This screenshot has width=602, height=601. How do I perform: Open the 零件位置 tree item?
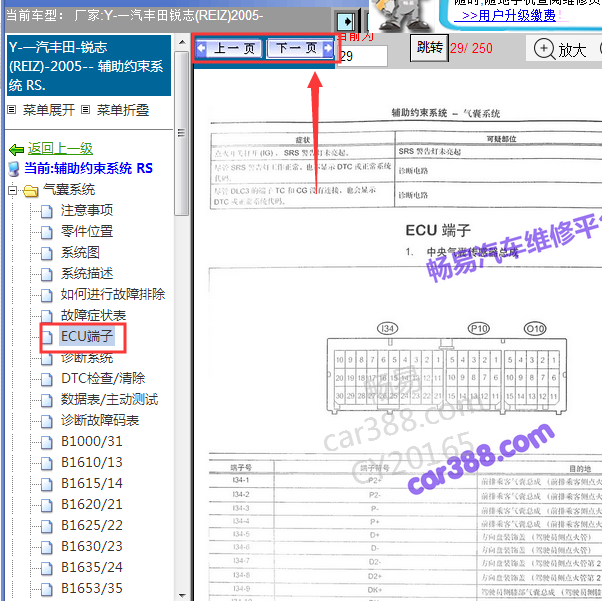[x=87, y=232]
